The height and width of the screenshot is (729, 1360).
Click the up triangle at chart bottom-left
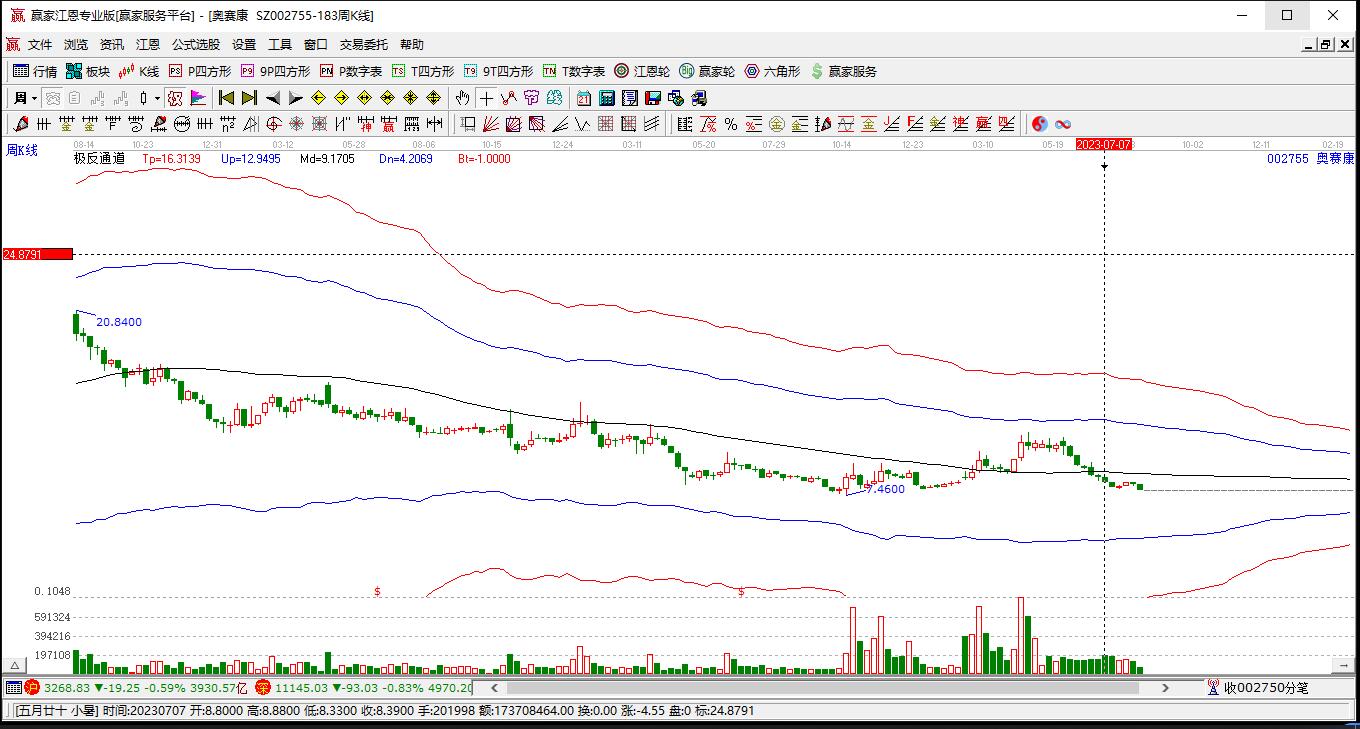[x=15, y=665]
